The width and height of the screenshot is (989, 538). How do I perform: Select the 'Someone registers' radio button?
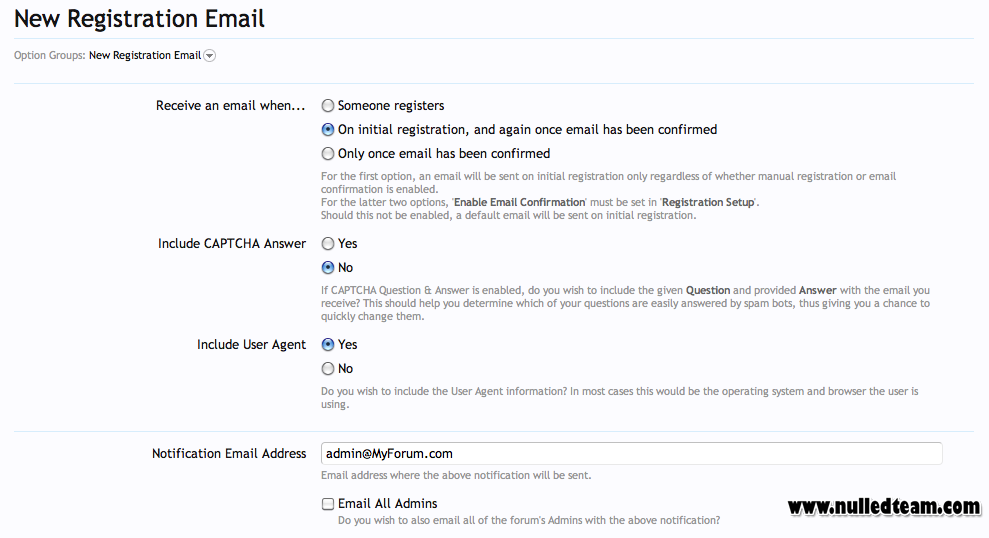[x=328, y=105]
